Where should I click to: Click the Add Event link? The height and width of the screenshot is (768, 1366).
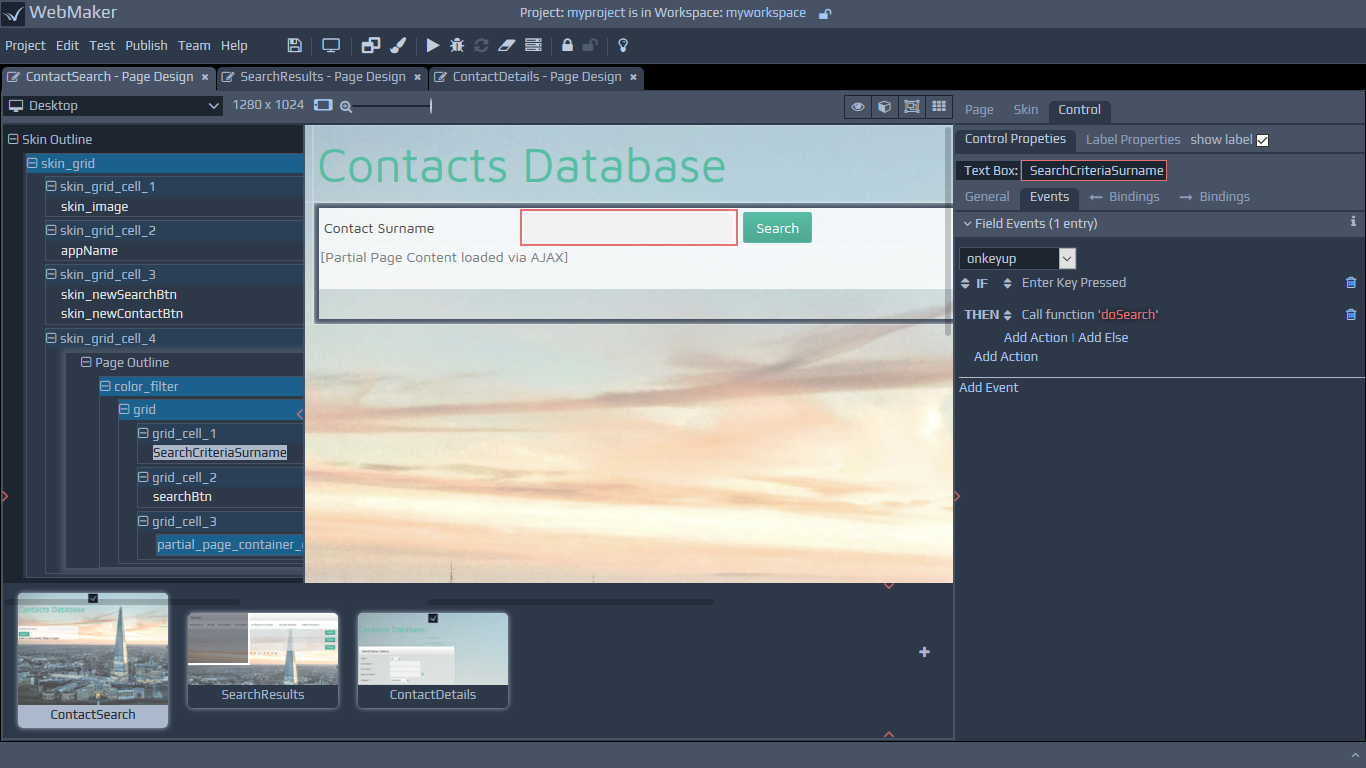(989, 388)
